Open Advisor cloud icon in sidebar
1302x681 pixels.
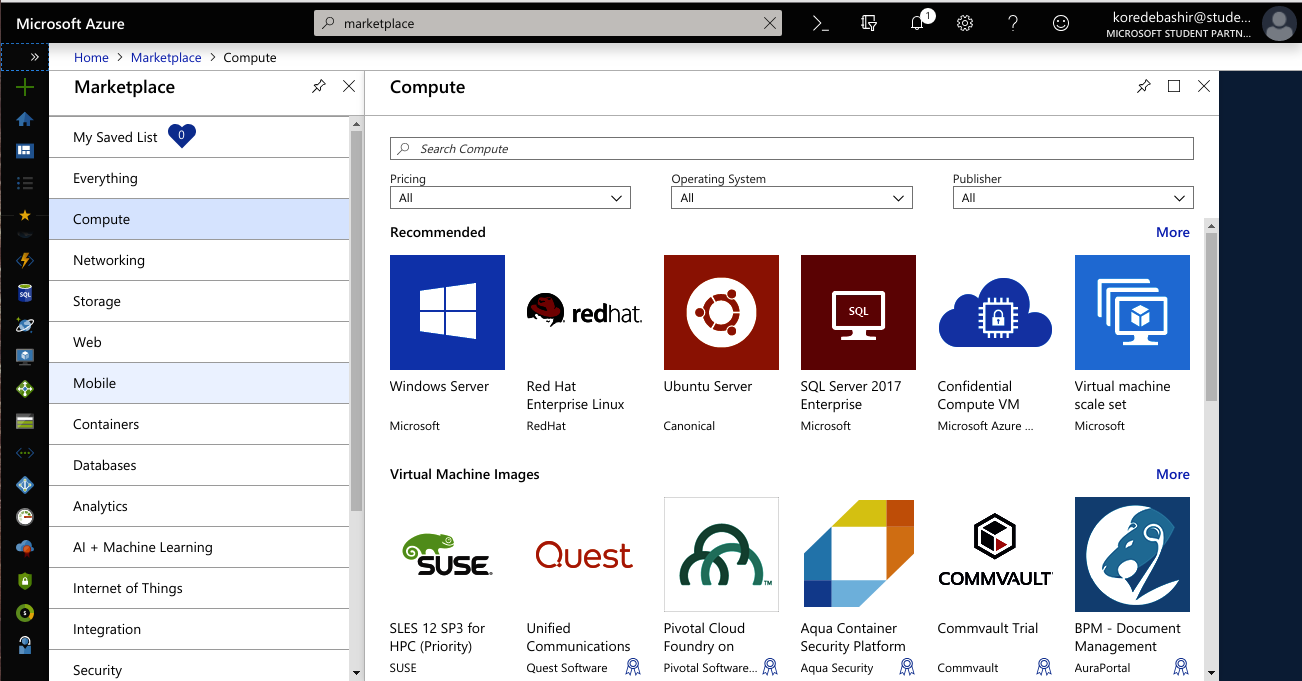point(25,548)
